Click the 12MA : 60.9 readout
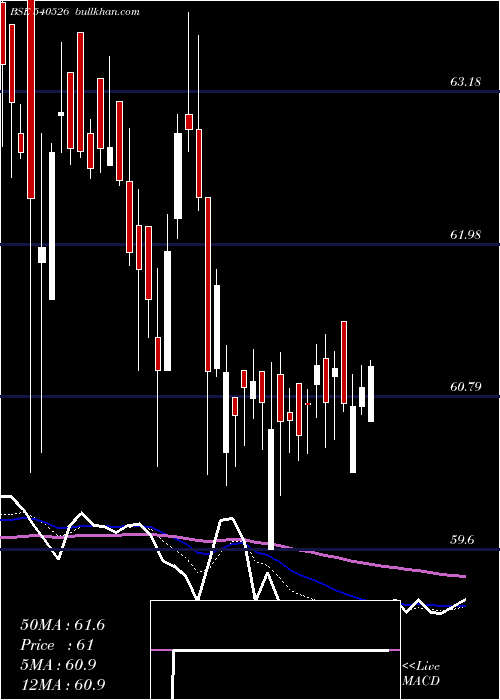Viewport: 500px width, 700px height. click(63, 685)
